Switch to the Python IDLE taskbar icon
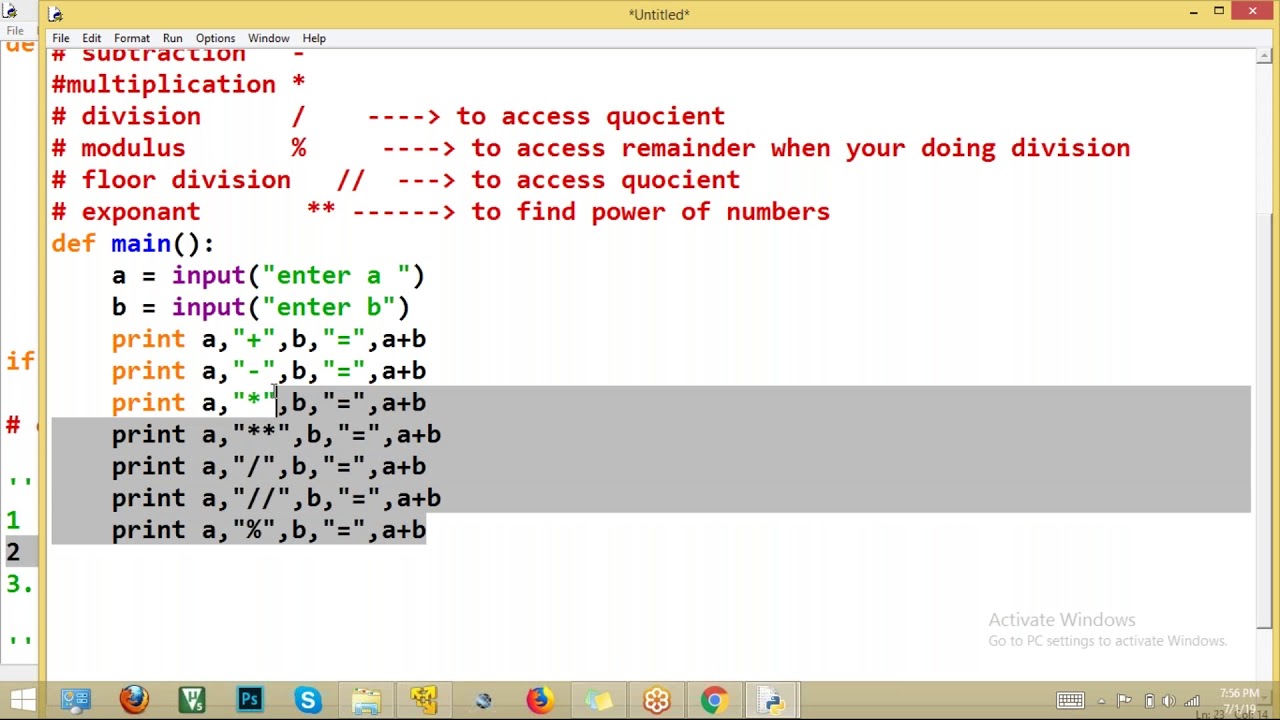 (x=772, y=700)
